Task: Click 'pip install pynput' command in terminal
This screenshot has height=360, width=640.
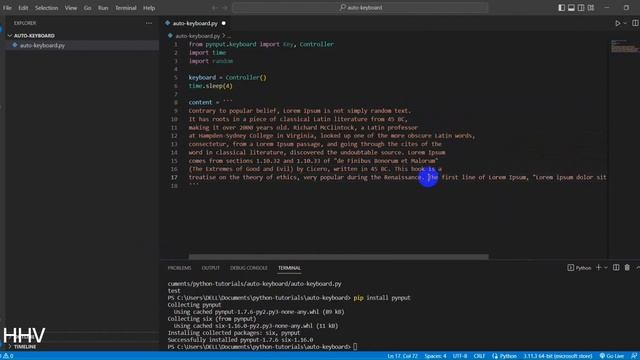Action: [382, 298]
